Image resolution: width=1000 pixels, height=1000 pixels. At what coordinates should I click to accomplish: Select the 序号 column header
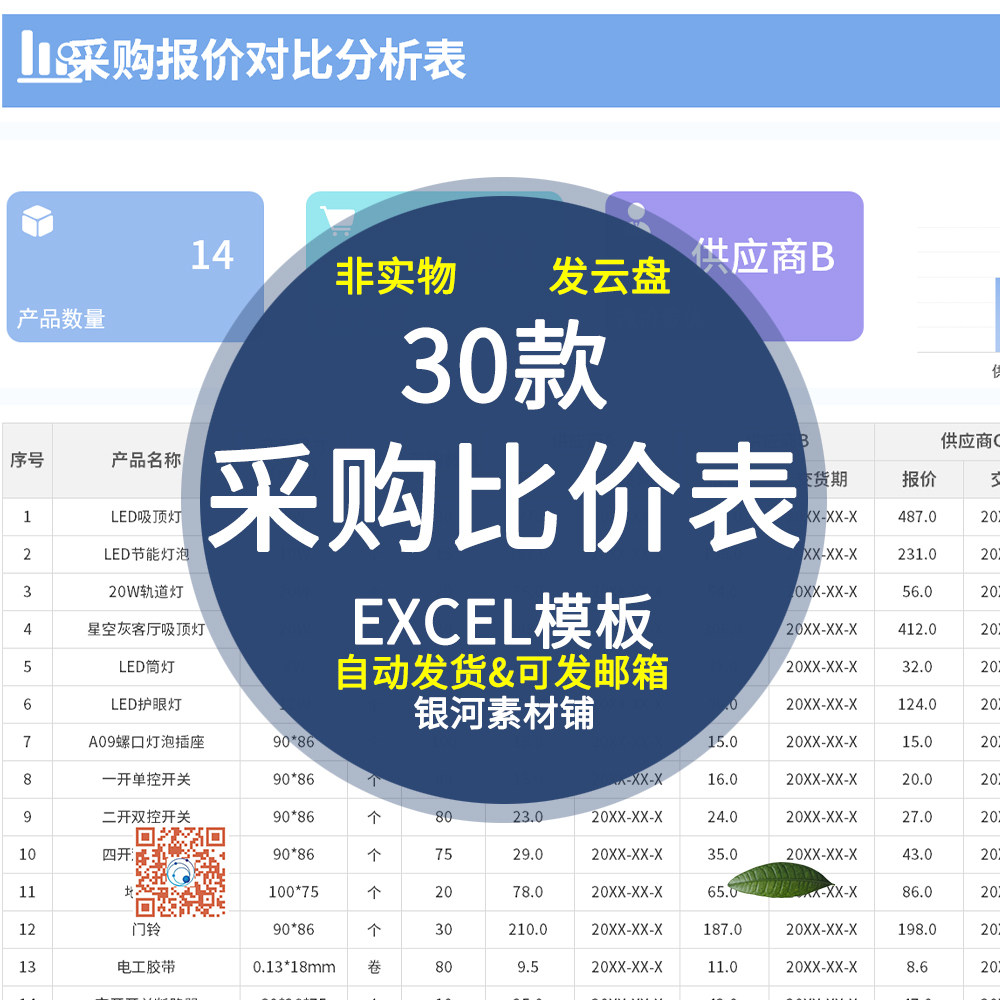click(x=27, y=458)
